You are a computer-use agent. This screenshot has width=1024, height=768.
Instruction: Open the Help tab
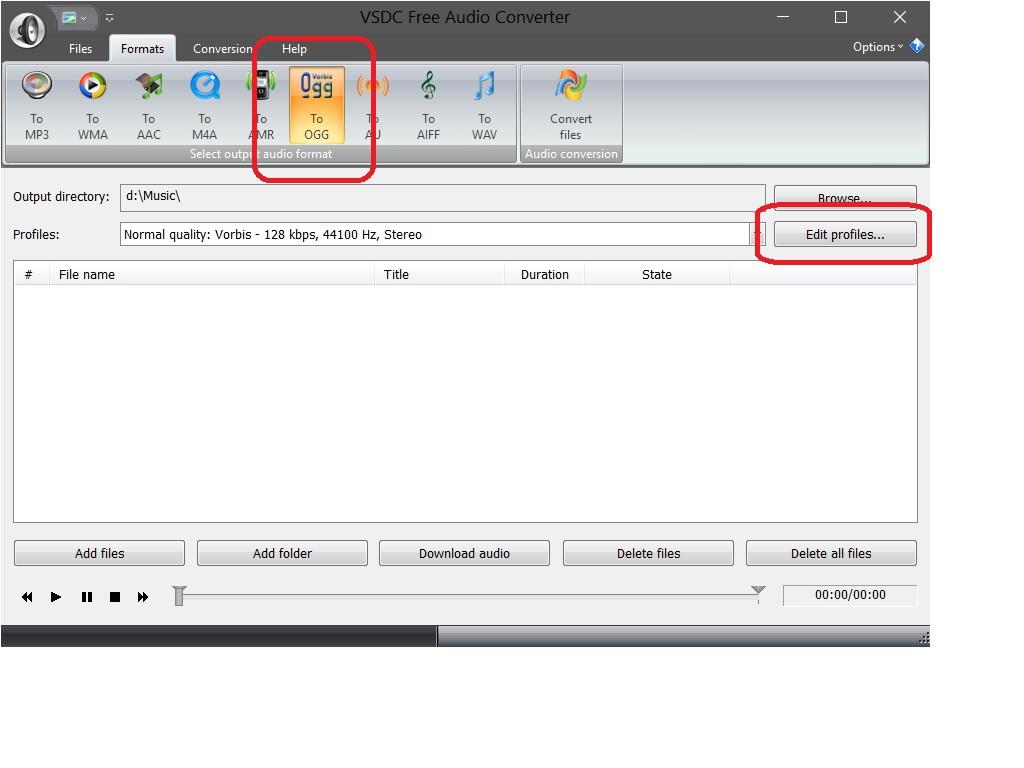click(294, 49)
